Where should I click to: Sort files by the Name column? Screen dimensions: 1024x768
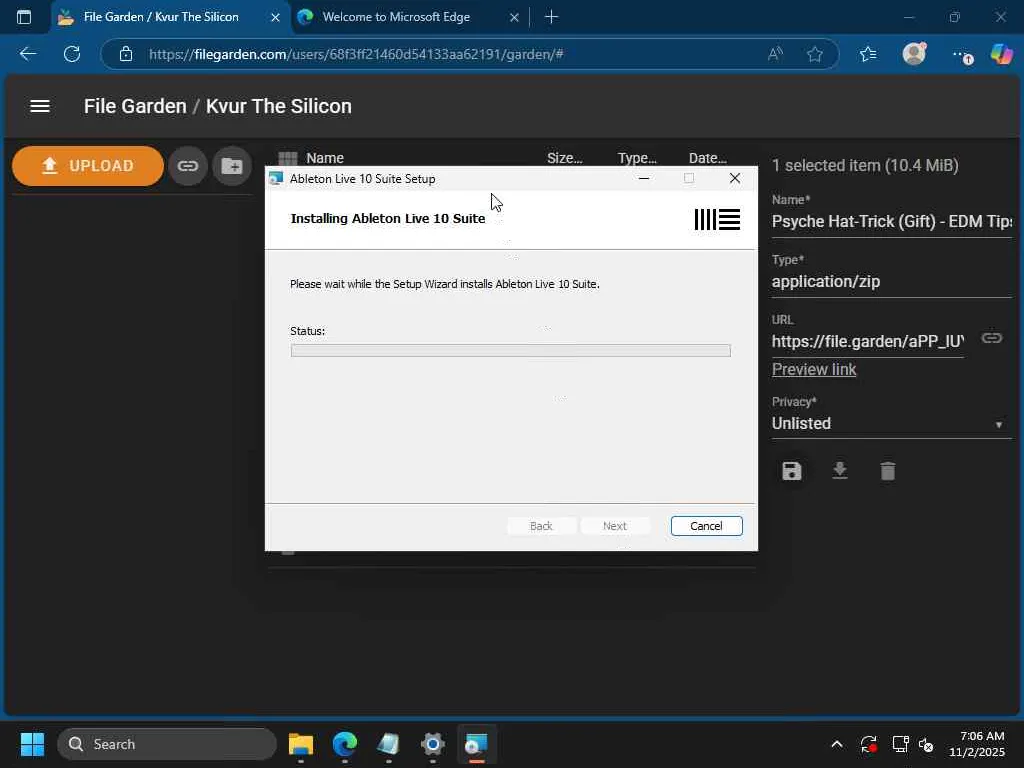tap(325, 158)
